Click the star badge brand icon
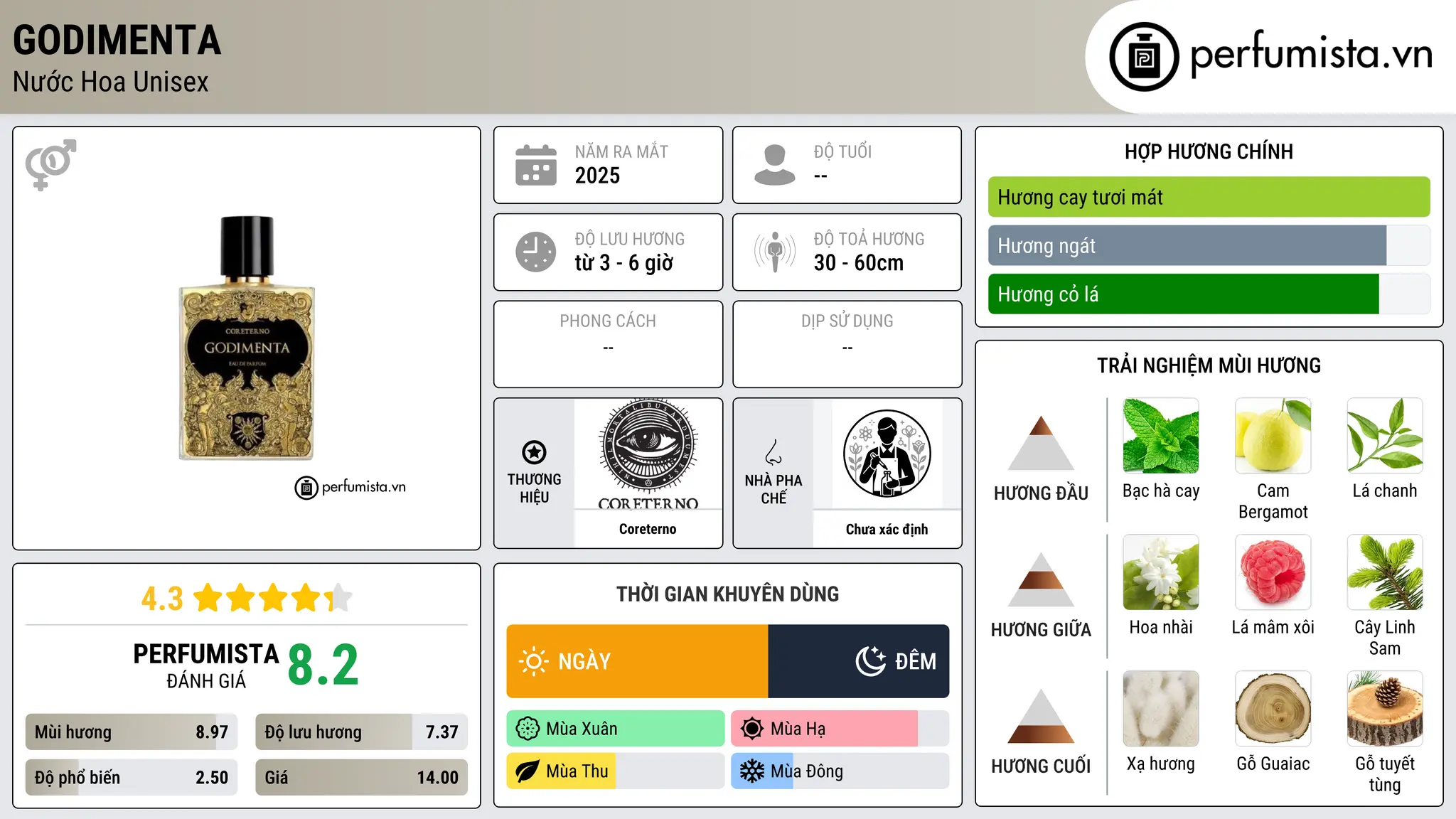1456x819 pixels. (x=534, y=452)
